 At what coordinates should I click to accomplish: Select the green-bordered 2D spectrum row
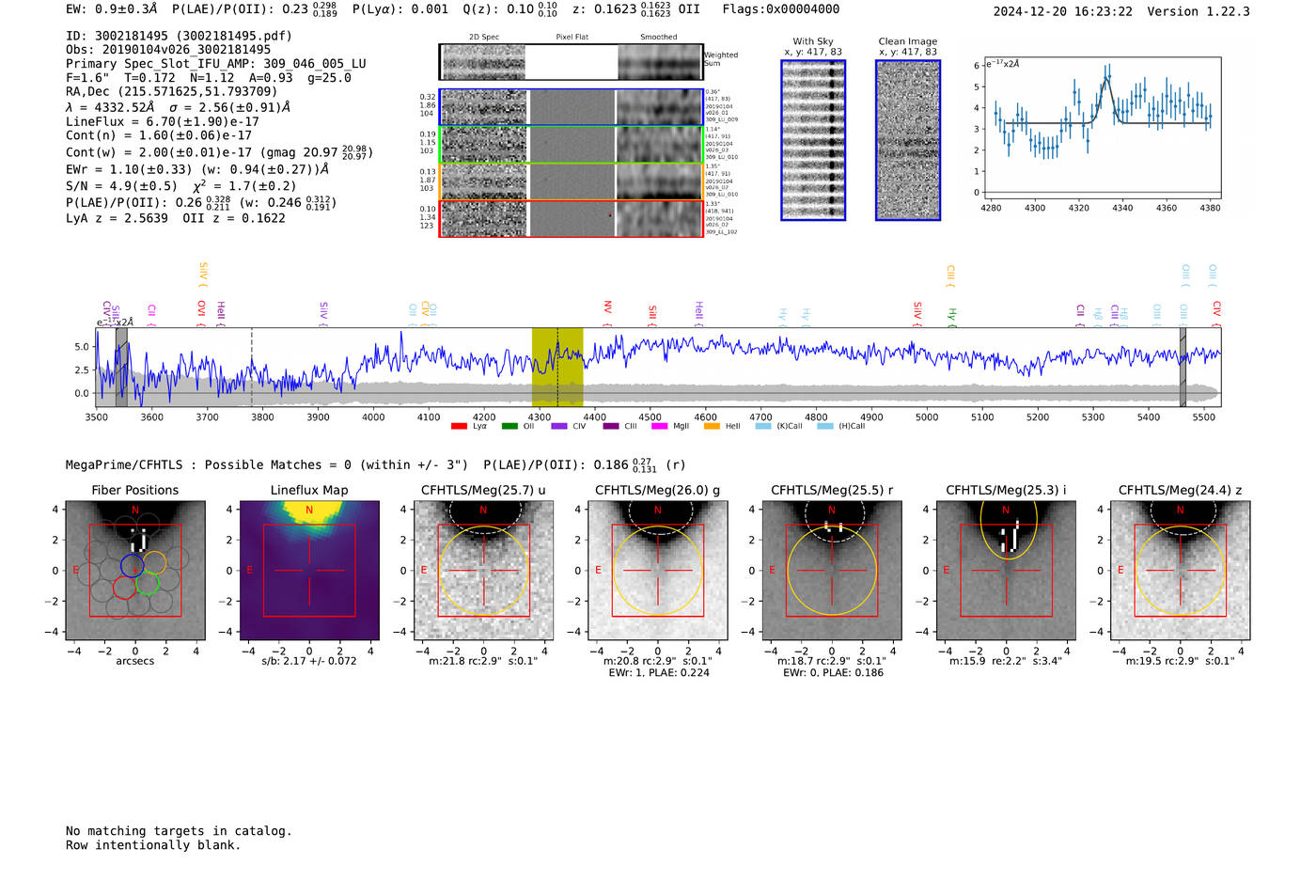572,145
